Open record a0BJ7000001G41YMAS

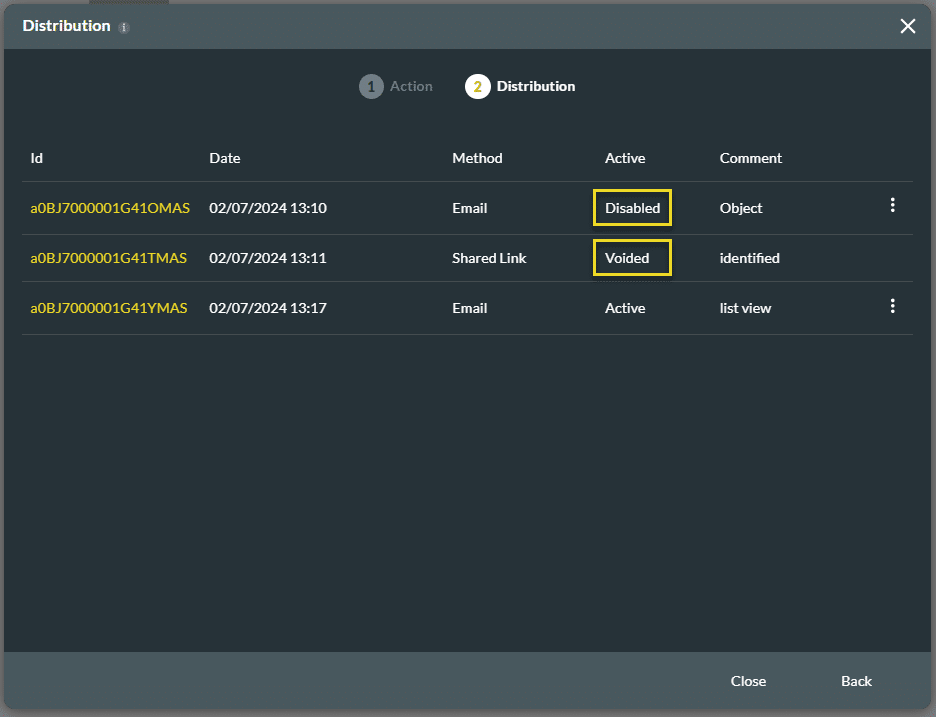[x=108, y=308]
